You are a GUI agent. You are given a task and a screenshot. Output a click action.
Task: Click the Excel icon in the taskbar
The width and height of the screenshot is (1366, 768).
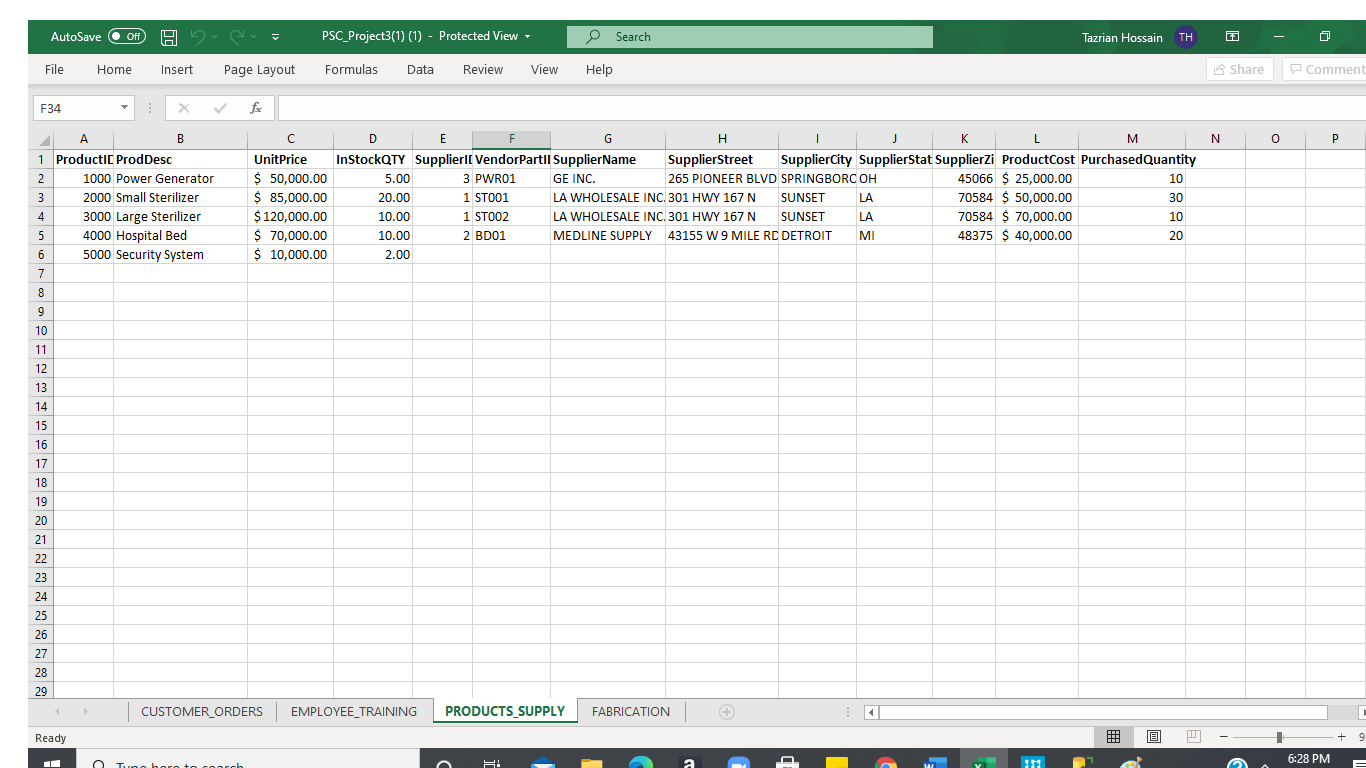[x=983, y=760]
